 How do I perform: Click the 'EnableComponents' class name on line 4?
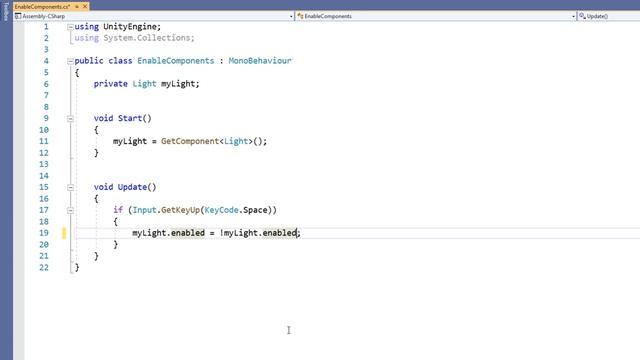176,61
